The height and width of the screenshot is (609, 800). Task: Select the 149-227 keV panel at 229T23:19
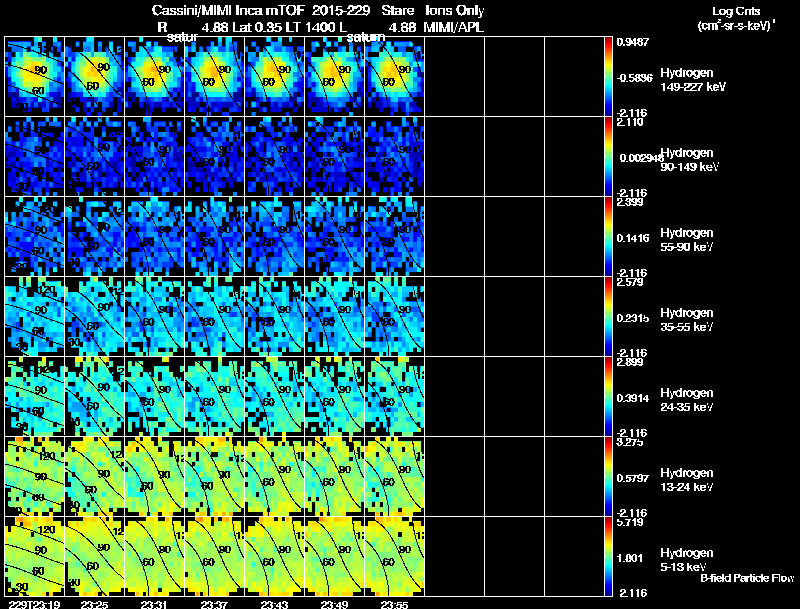tap(34, 77)
